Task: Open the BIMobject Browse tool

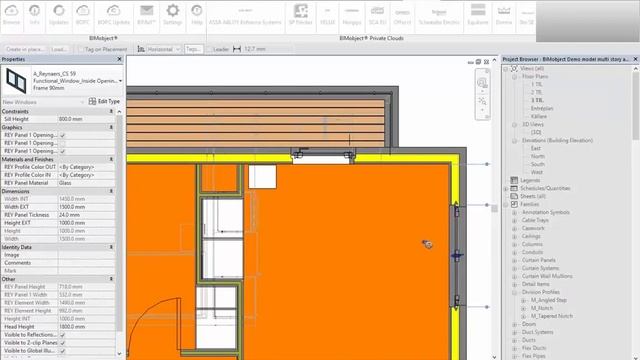Action: pos(11,15)
